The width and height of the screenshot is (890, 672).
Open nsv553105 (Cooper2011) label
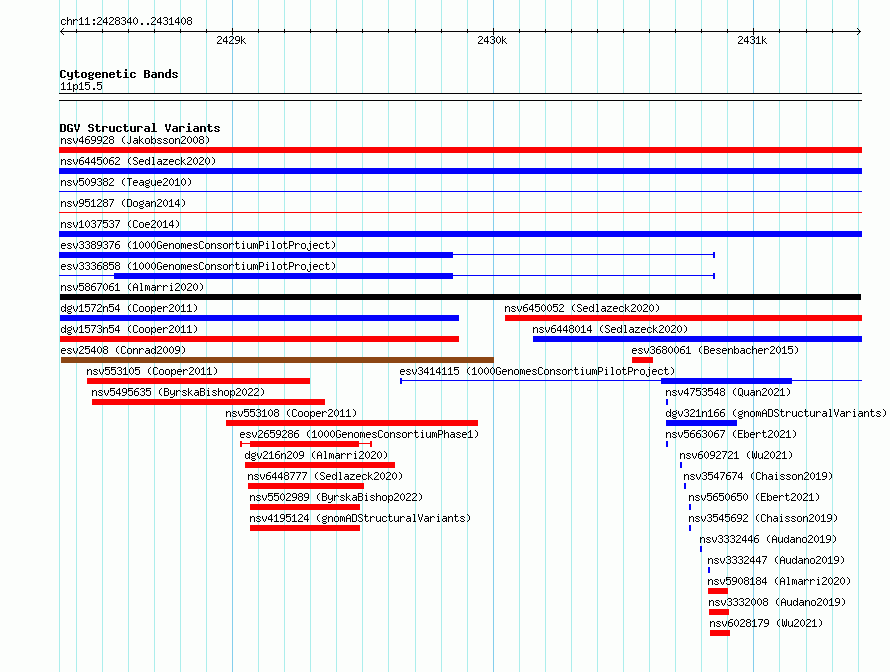point(152,371)
